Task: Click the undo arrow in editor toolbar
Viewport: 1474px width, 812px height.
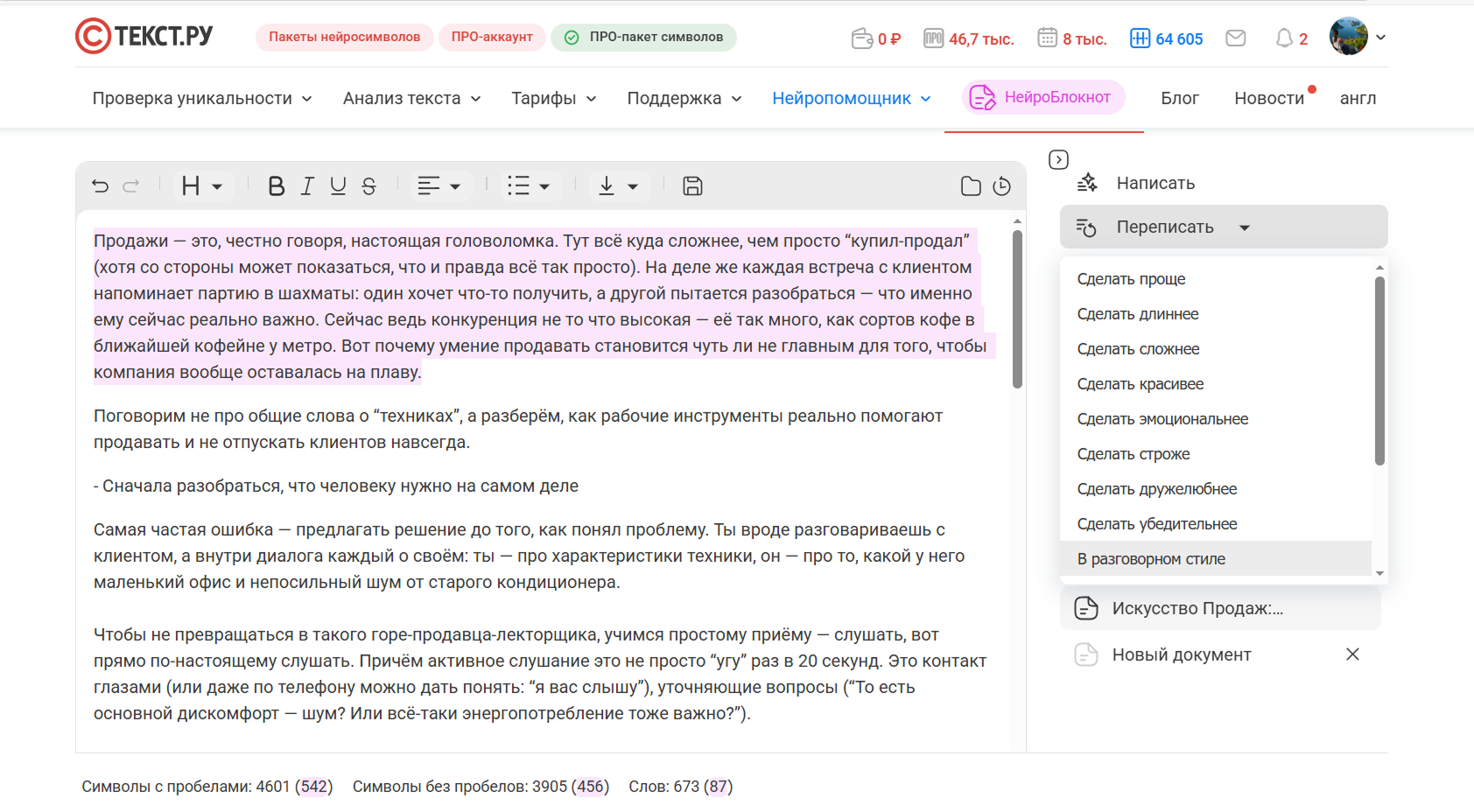Action: point(101,186)
